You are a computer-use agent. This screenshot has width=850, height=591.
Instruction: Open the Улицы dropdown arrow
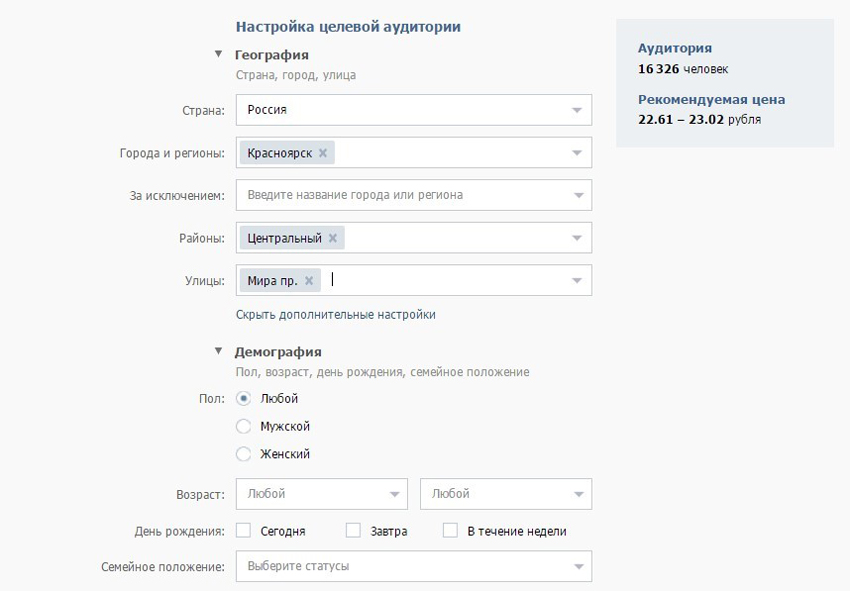tap(577, 281)
